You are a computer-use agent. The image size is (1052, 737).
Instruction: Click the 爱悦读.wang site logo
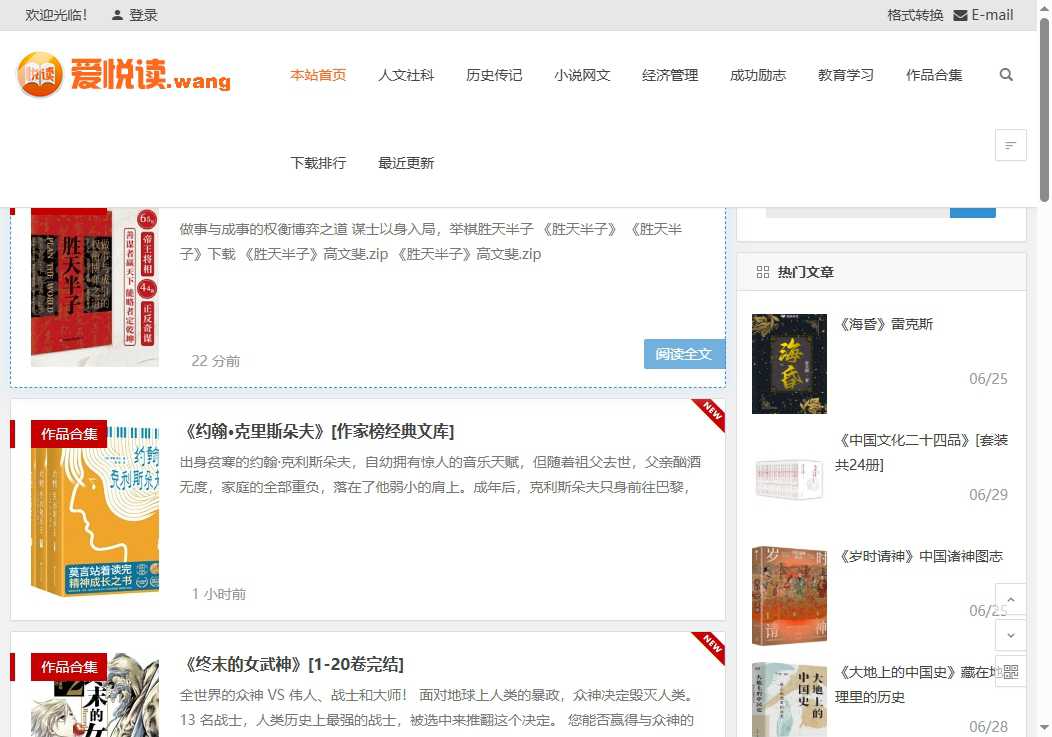[x=123, y=75]
